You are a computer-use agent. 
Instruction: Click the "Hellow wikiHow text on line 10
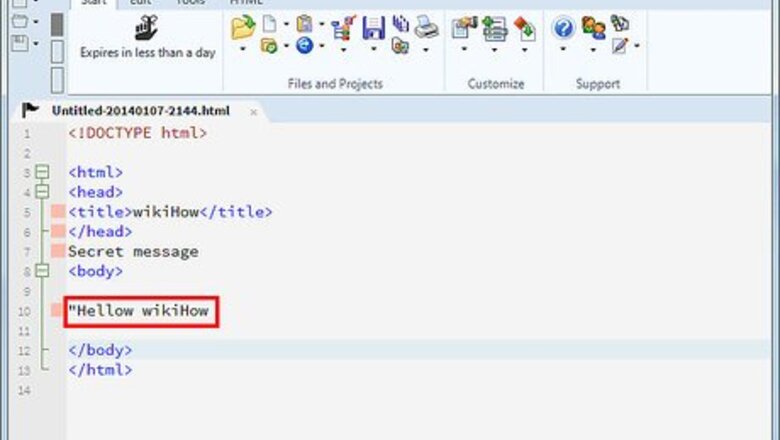pyautogui.click(x=140, y=311)
